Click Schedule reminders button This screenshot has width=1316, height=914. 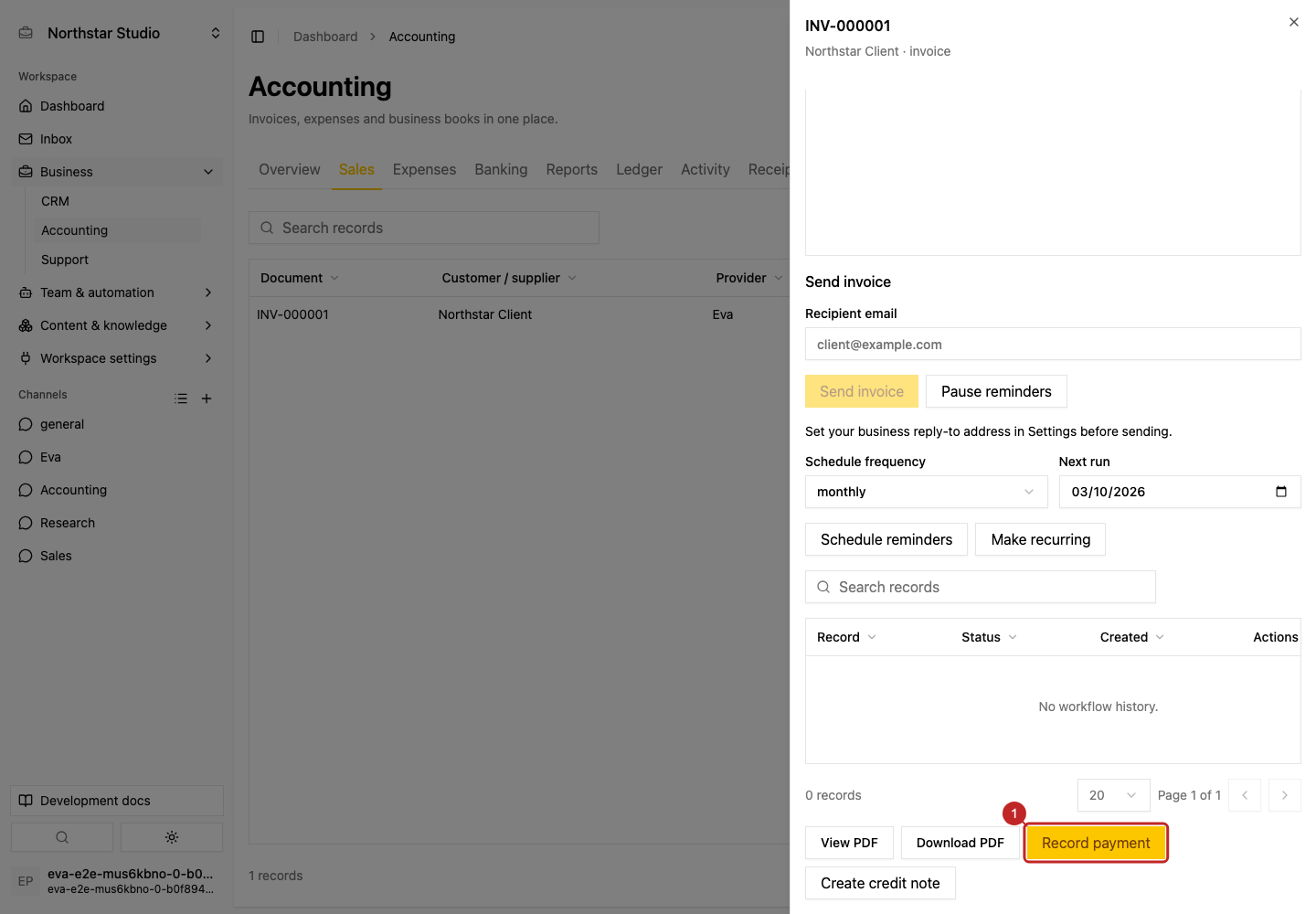point(886,539)
